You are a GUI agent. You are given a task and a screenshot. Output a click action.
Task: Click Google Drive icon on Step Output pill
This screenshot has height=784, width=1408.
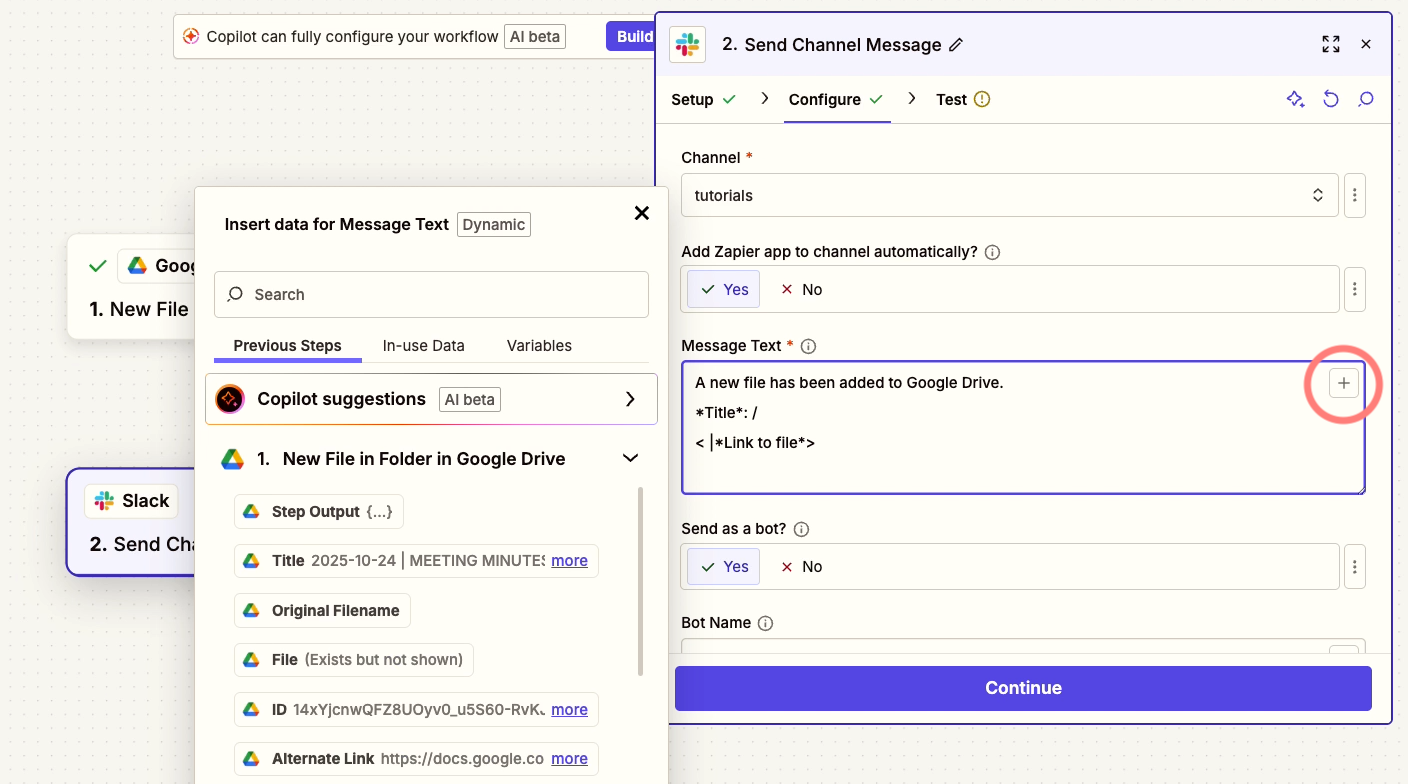tap(252, 512)
